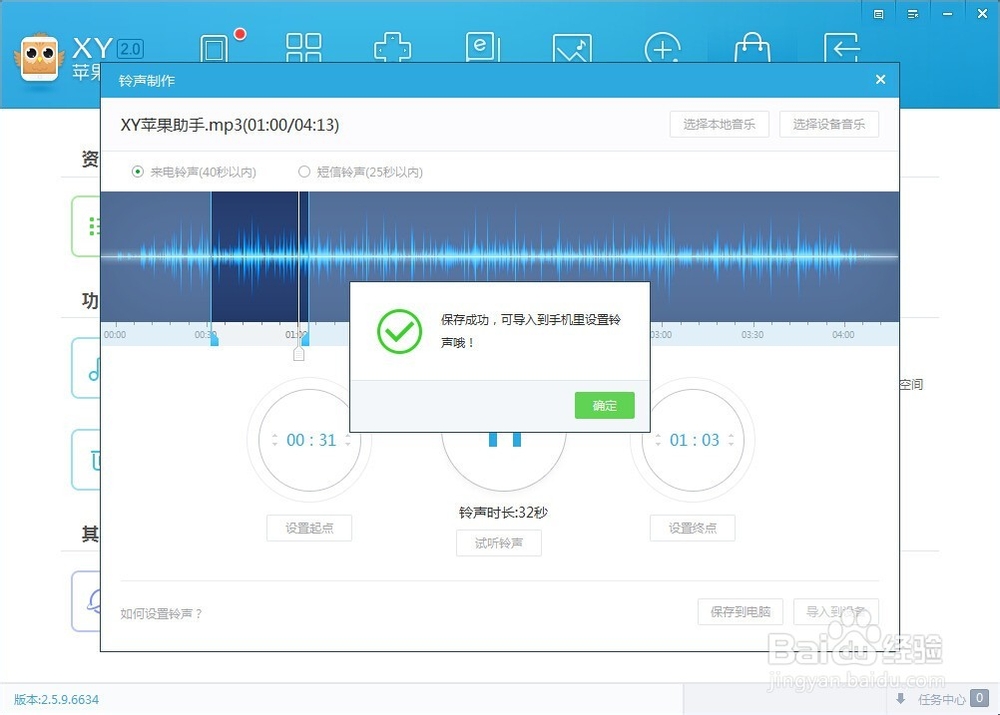Click the download arrow icon in status bar
The height and width of the screenshot is (715, 1000).
901,698
